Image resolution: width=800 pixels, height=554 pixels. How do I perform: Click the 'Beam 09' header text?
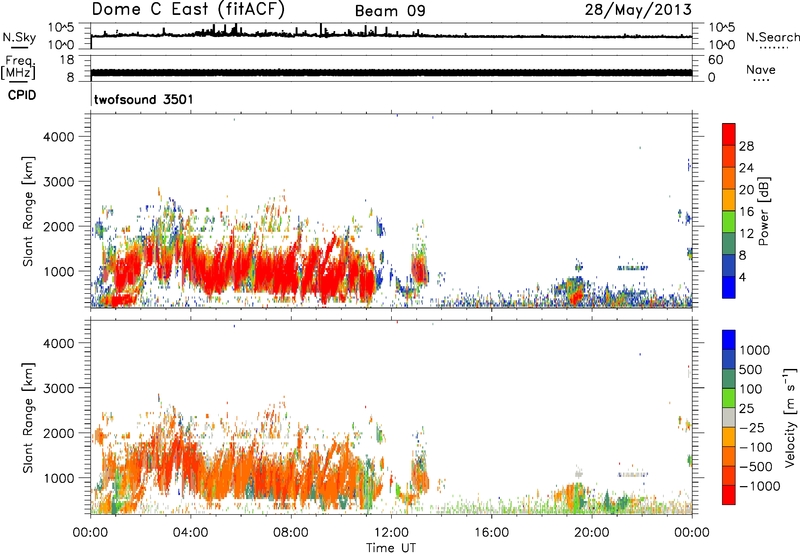point(390,11)
